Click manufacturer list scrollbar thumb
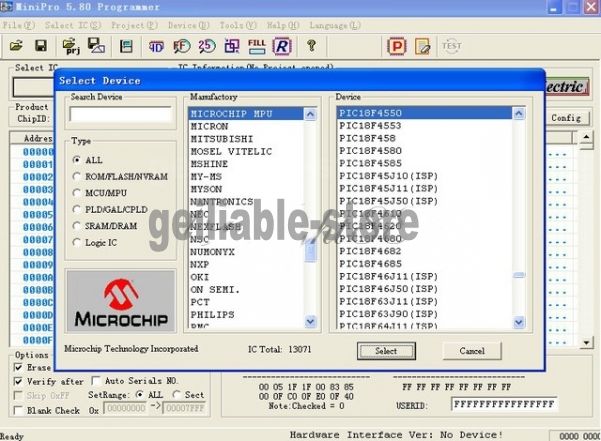Screen dimensions: 601x441 [310, 252]
